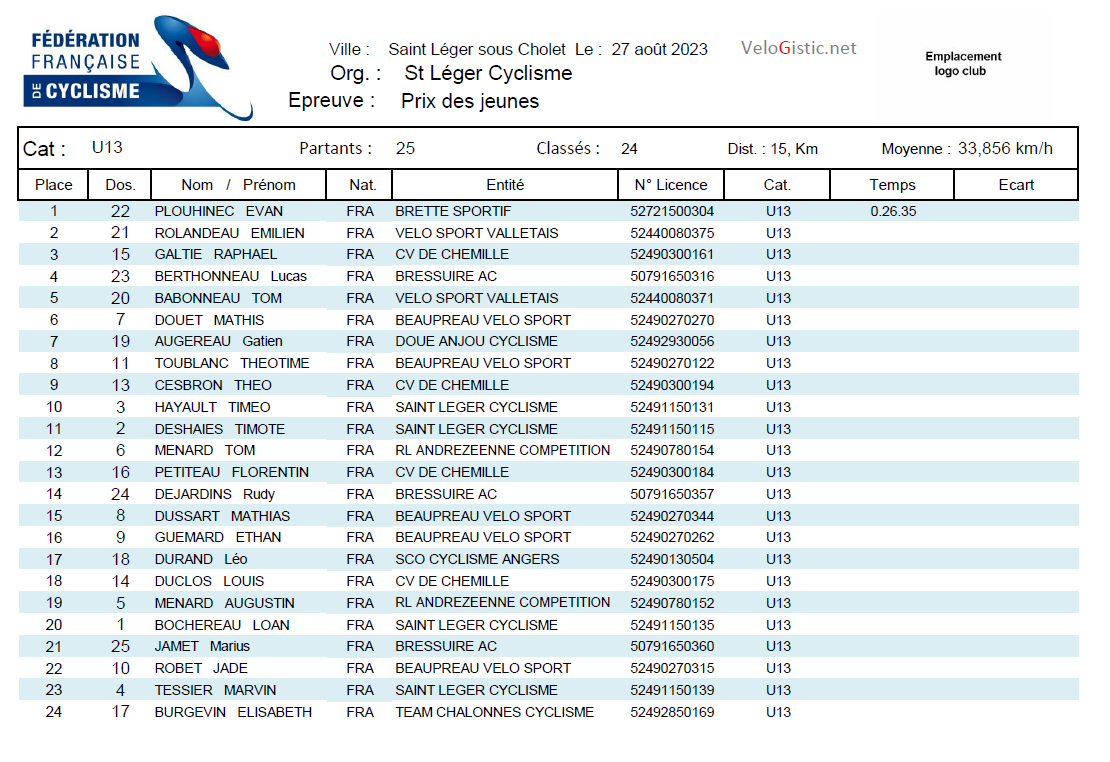1110x762 pixels.
Task: Click the entity BRESSUIRE AC for JAMET Marius
Action: [446, 647]
